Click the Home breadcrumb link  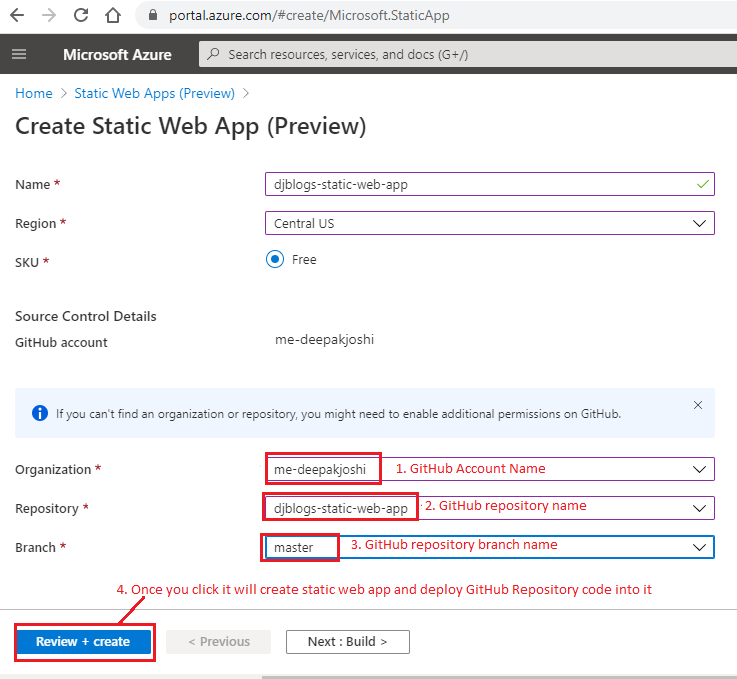point(34,93)
